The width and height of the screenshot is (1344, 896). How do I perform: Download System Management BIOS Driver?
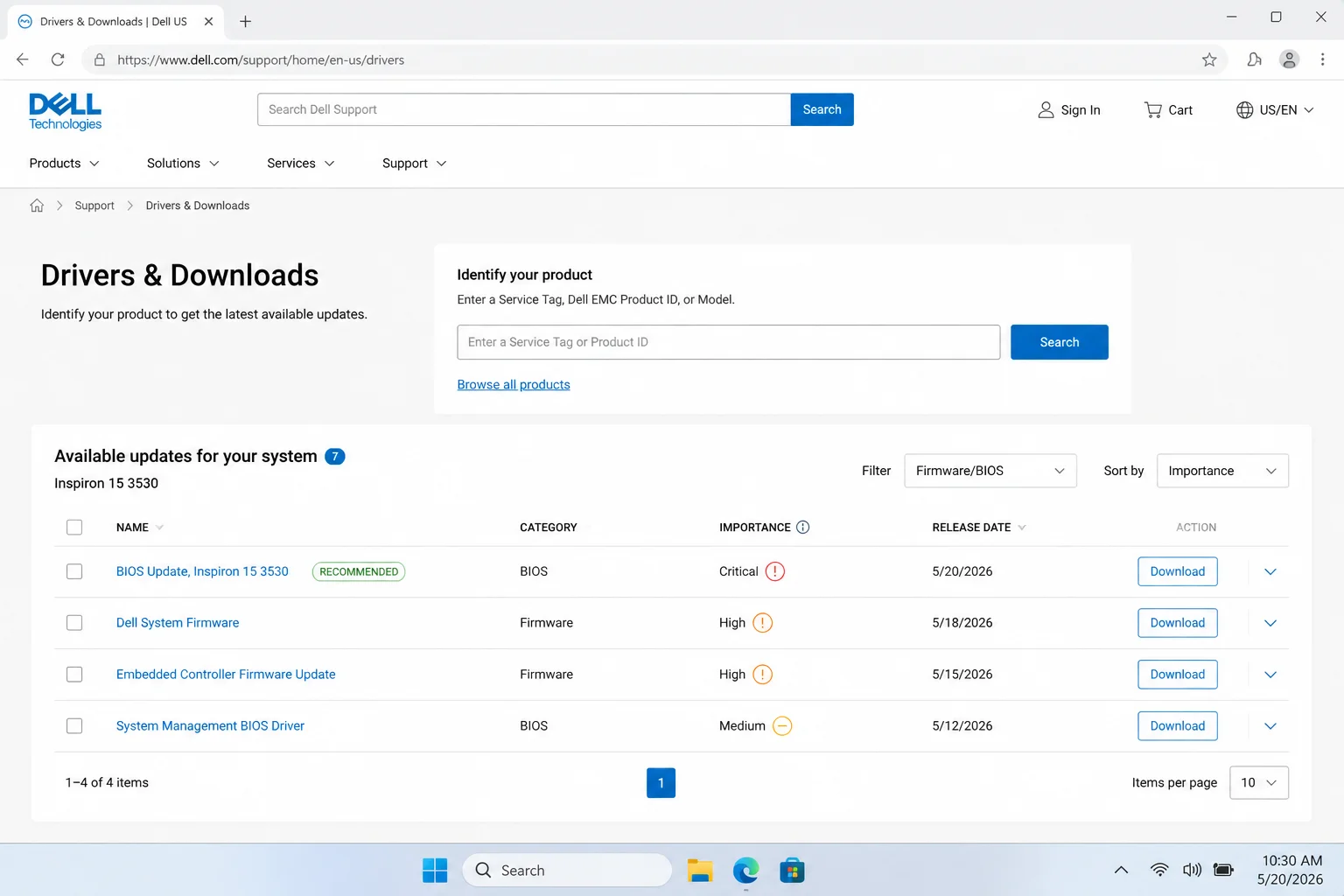[1177, 726]
